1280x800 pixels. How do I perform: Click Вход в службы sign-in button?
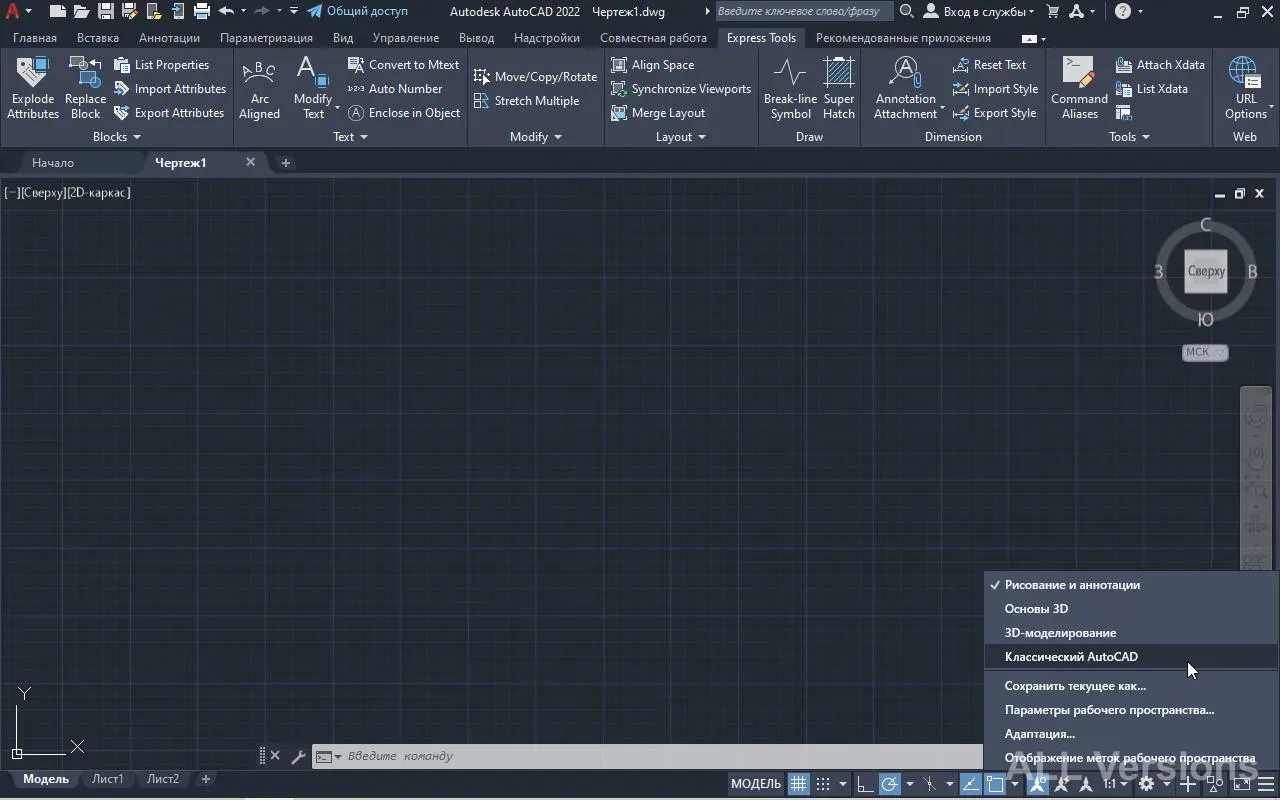click(x=978, y=12)
